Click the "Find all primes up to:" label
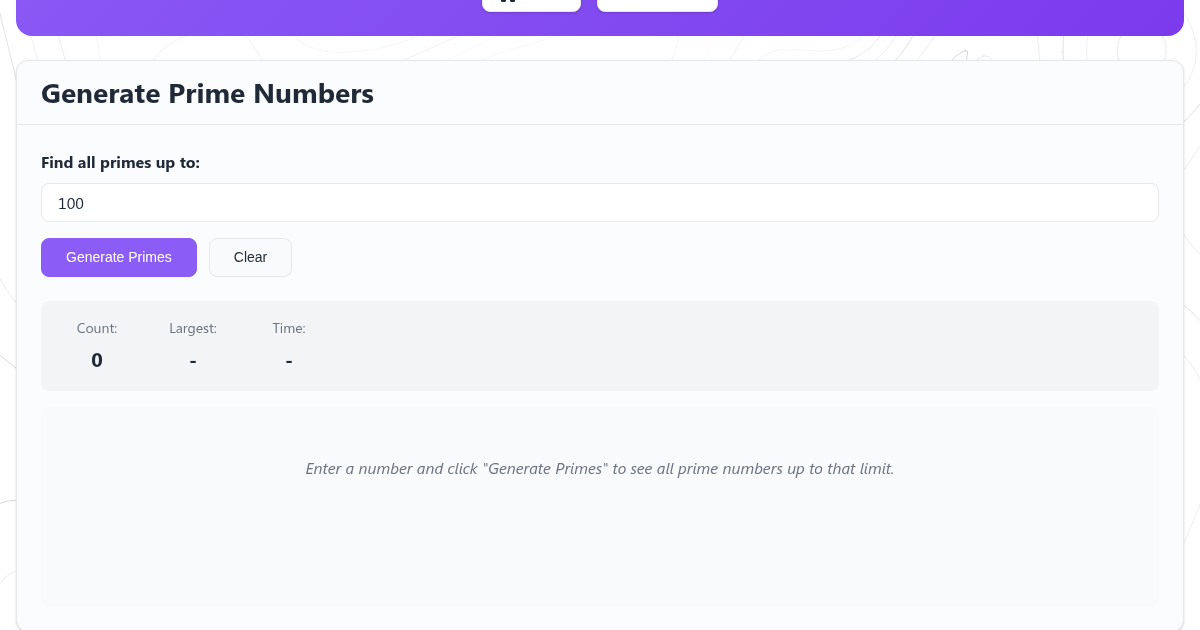This screenshot has height=630, width=1200. [x=120, y=163]
